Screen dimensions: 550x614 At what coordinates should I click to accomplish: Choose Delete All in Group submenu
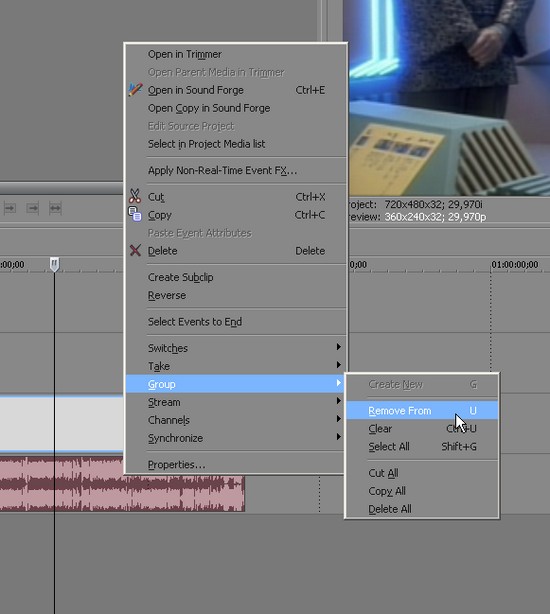point(422,509)
